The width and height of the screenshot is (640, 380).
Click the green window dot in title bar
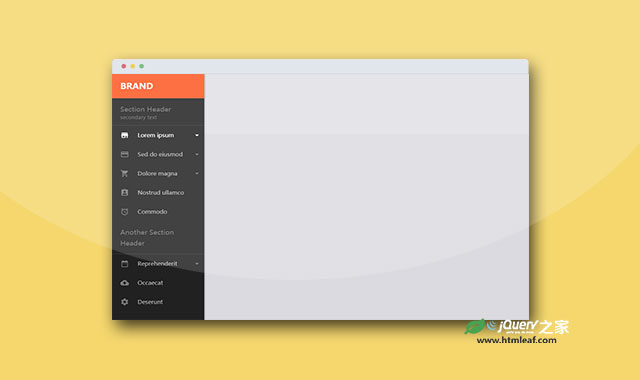point(142,66)
